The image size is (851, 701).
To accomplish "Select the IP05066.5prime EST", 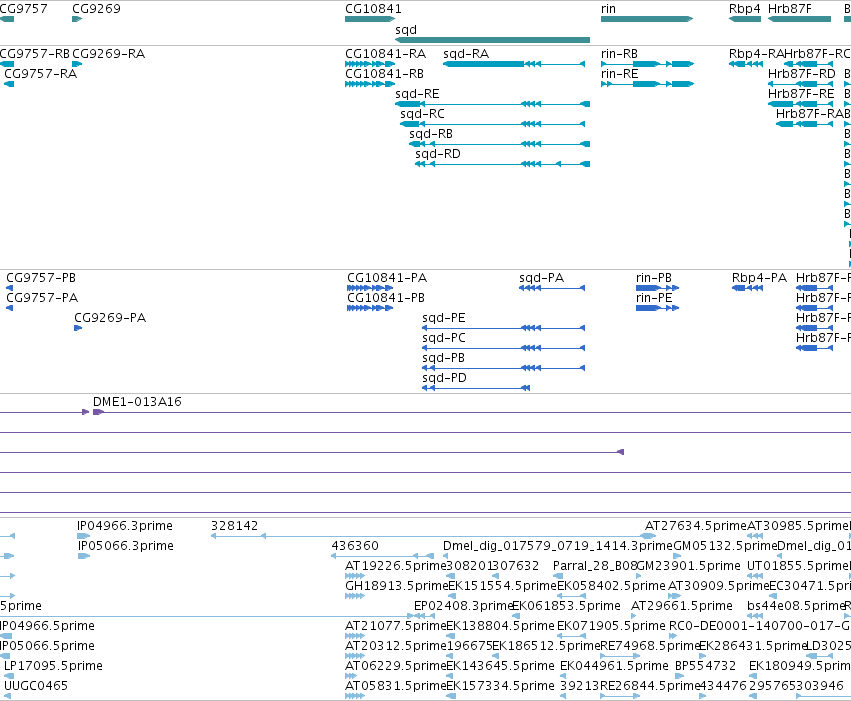I will click(x=5, y=657).
